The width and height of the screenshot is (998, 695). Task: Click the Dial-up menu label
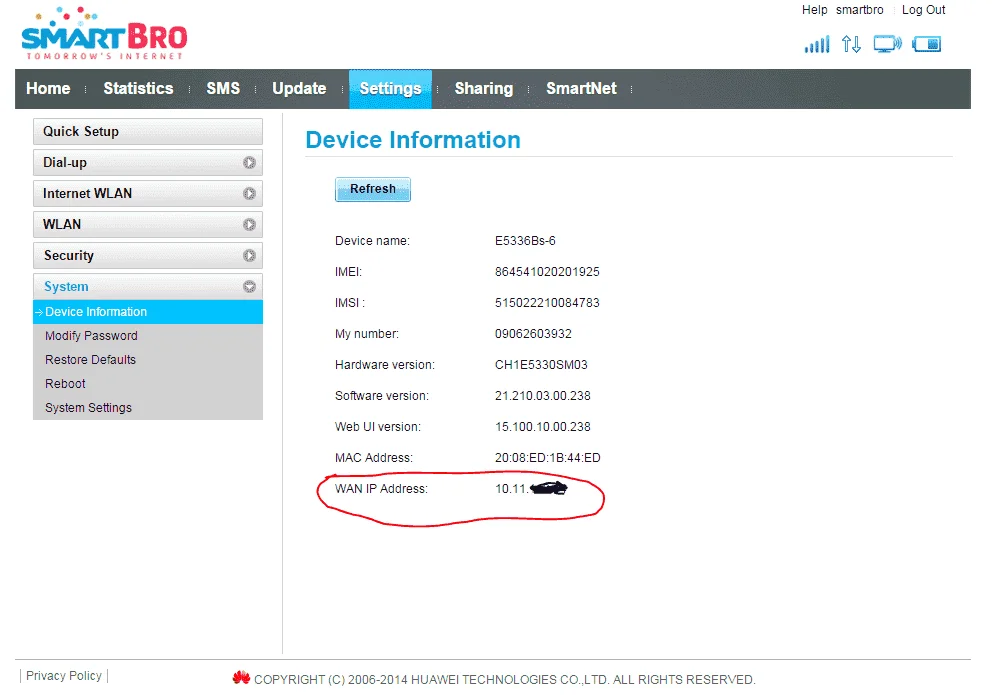point(65,163)
